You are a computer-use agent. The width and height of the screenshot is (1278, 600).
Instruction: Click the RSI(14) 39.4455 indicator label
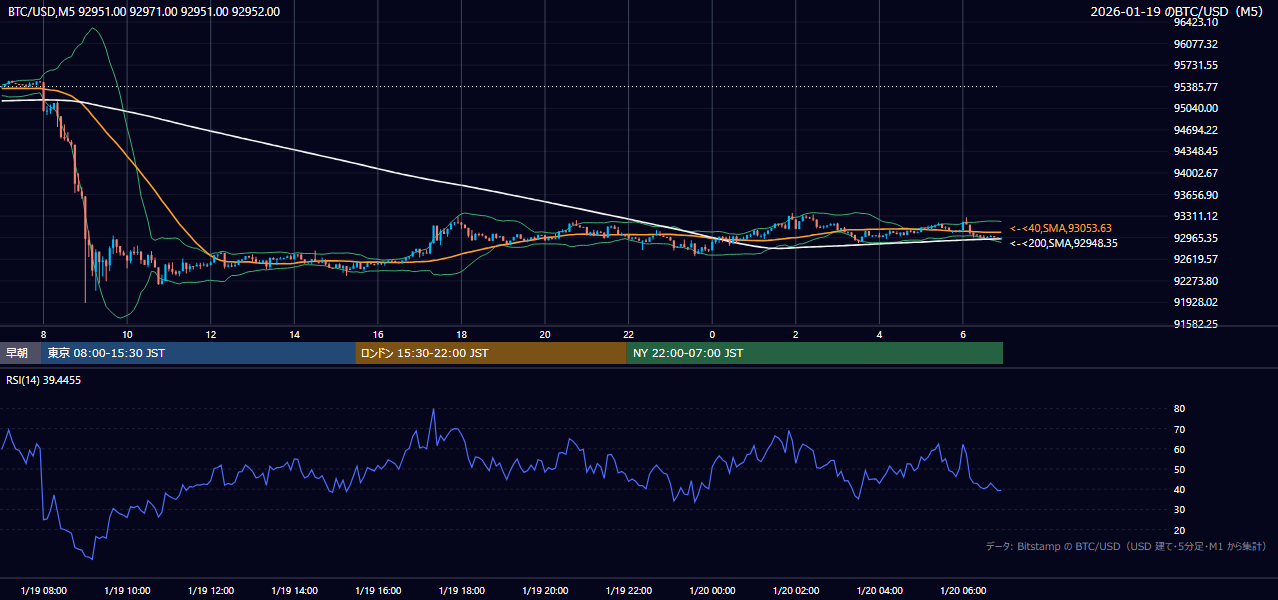44,380
